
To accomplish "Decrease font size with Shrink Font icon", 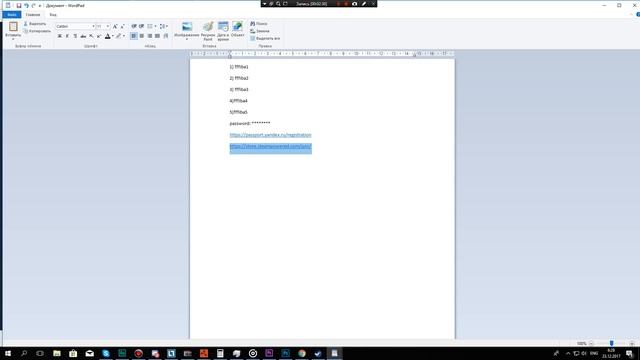I will 122,26.
